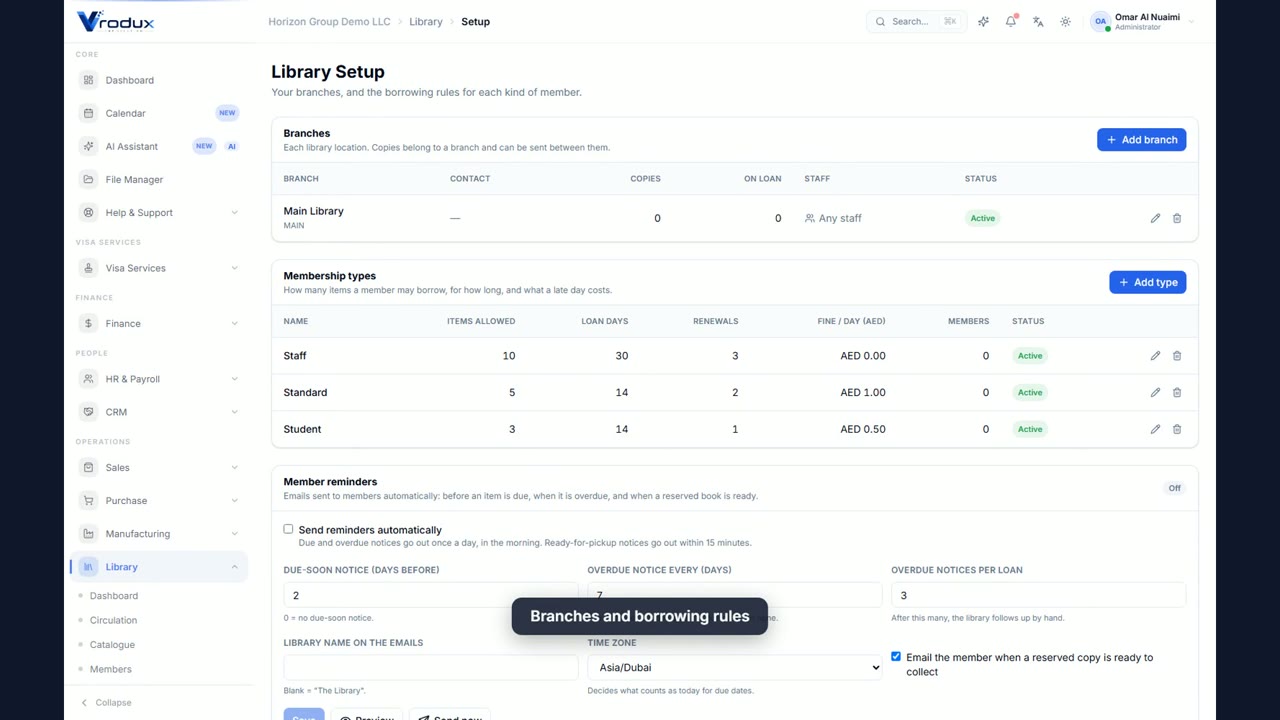Open the notifications bell
The height and width of the screenshot is (720, 1280).
pos(1011,21)
